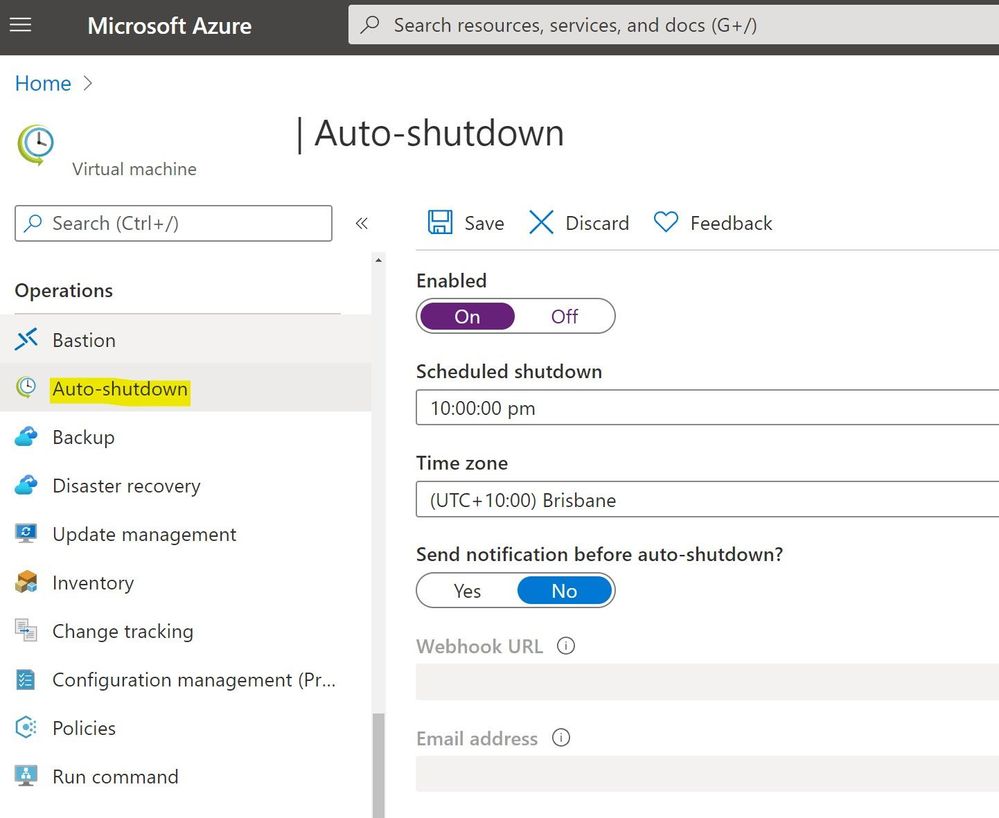Open Configuration management menu item
The height and width of the screenshot is (818, 999).
(185, 679)
